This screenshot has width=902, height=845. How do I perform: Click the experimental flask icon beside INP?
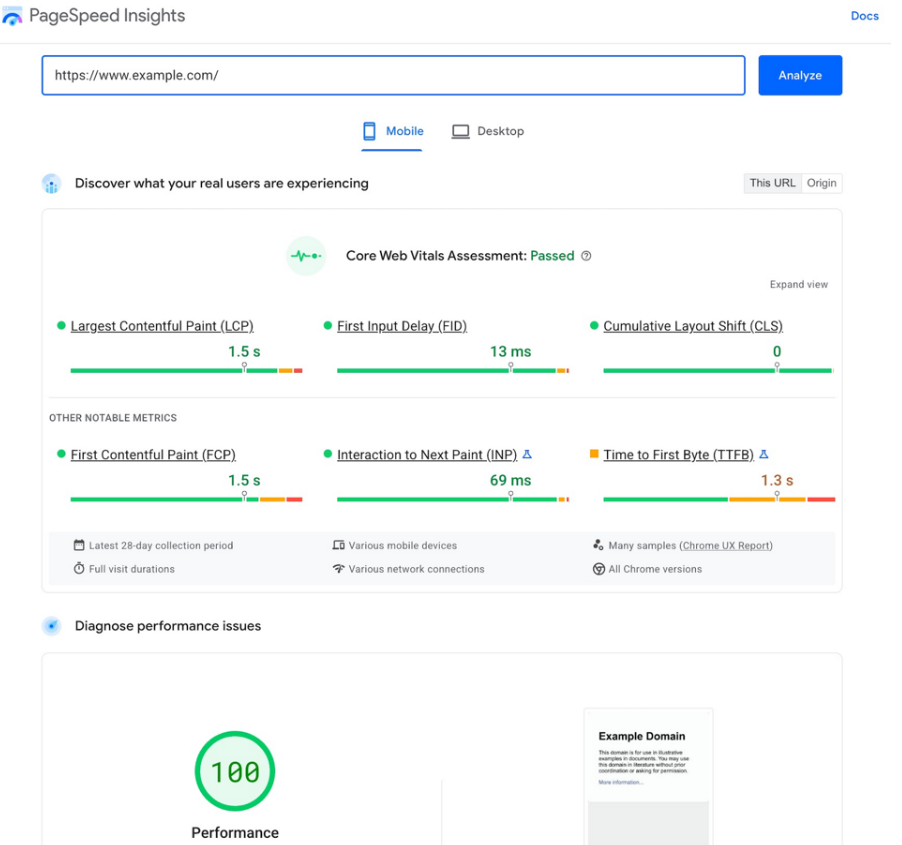[x=527, y=455]
